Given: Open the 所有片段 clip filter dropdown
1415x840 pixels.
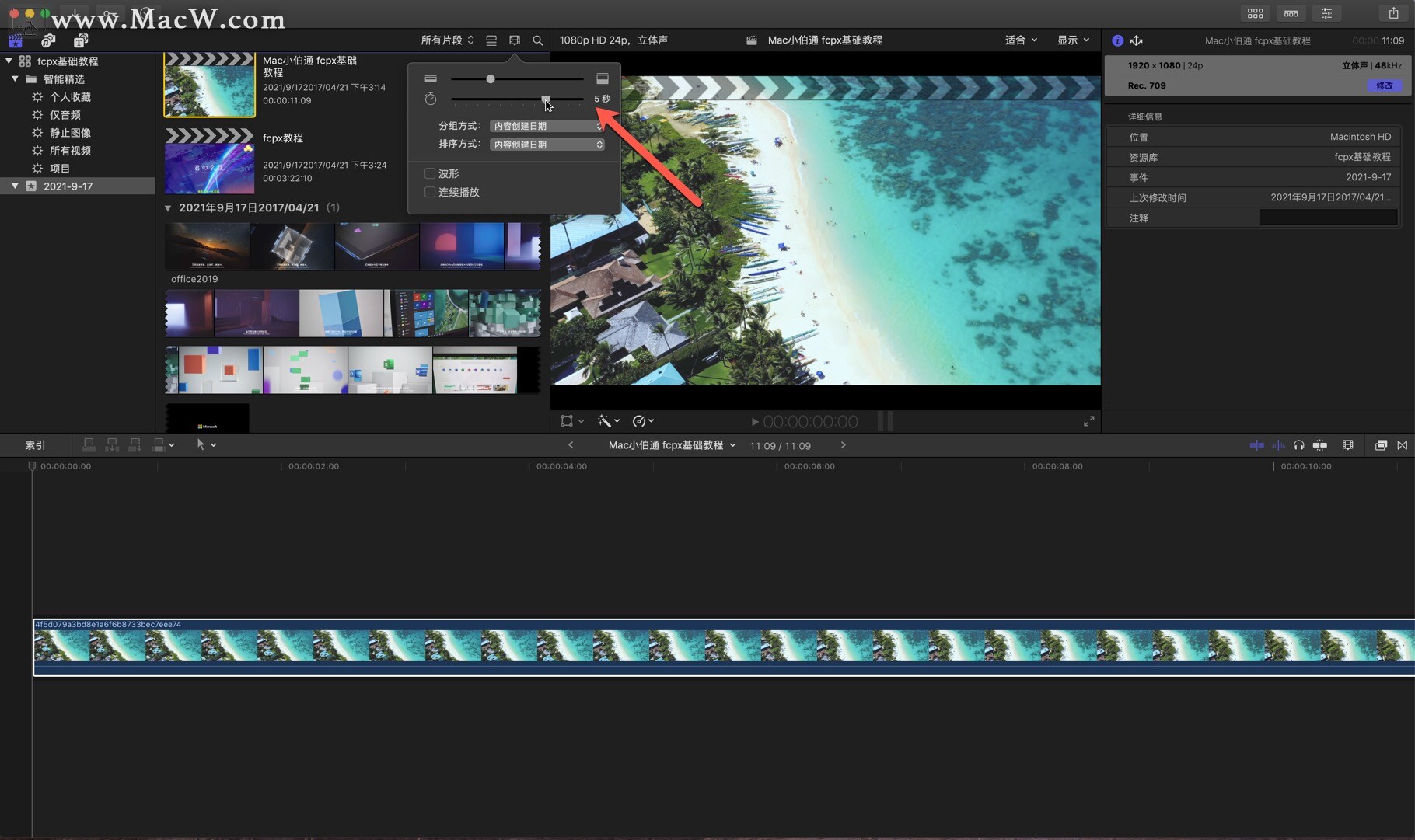Looking at the screenshot, I should click(x=448, y=40).
